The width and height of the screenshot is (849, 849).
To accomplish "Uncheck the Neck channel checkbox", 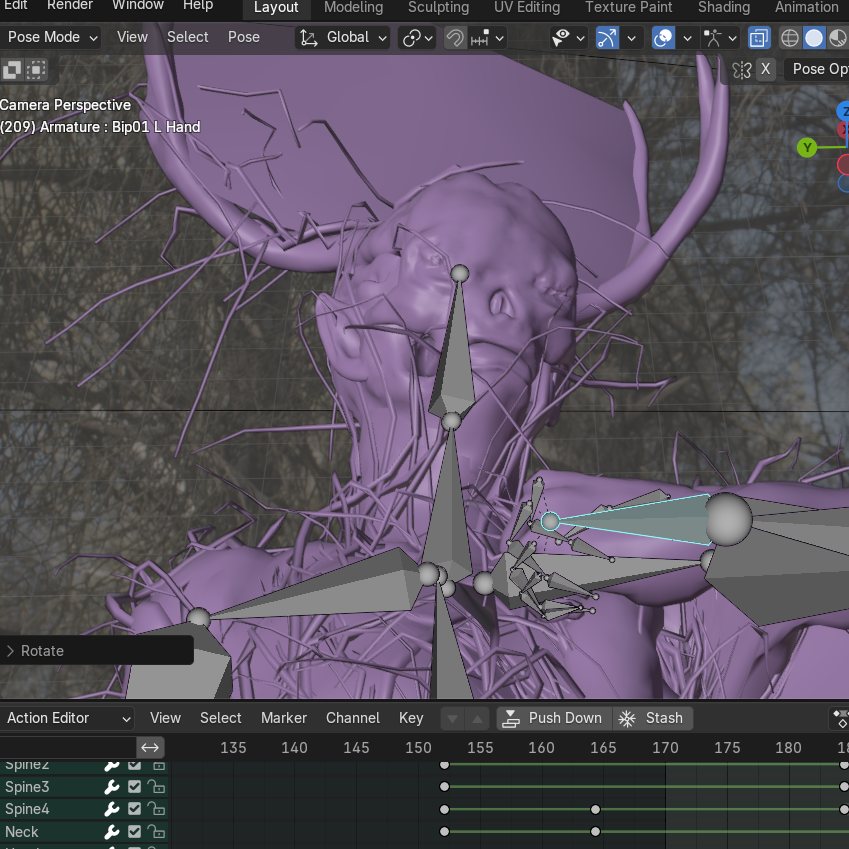I will [134, 832].
